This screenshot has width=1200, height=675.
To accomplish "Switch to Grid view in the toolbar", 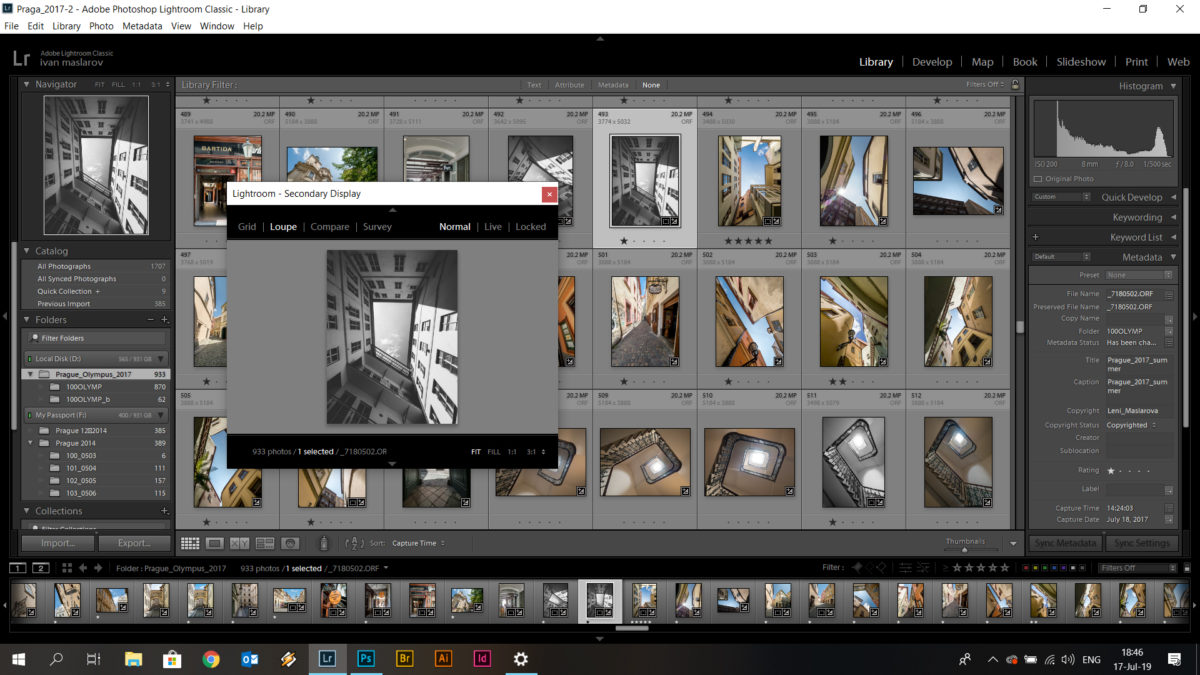I will click(189, 543).
